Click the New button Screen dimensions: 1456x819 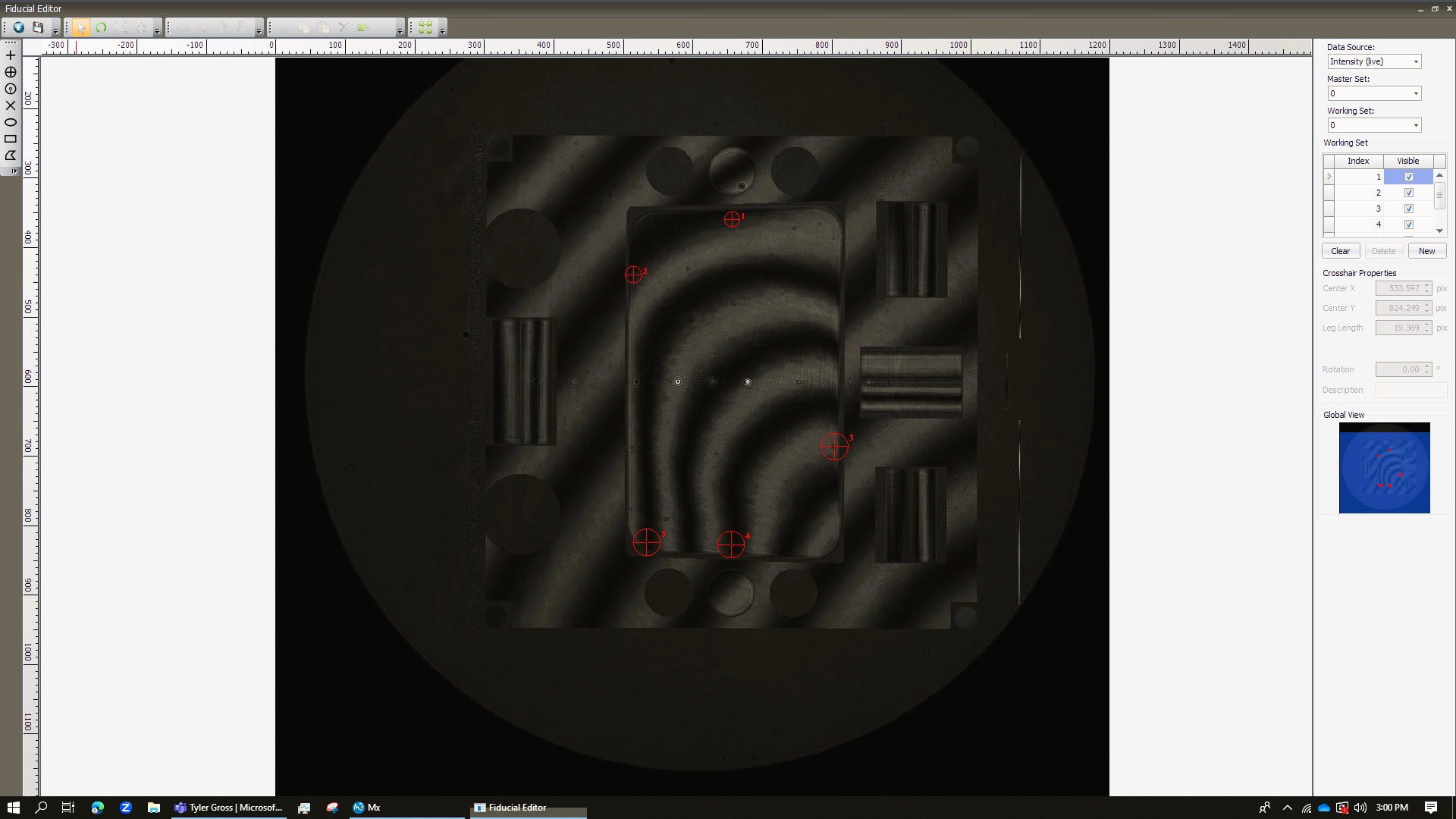tap(1426, 251)
